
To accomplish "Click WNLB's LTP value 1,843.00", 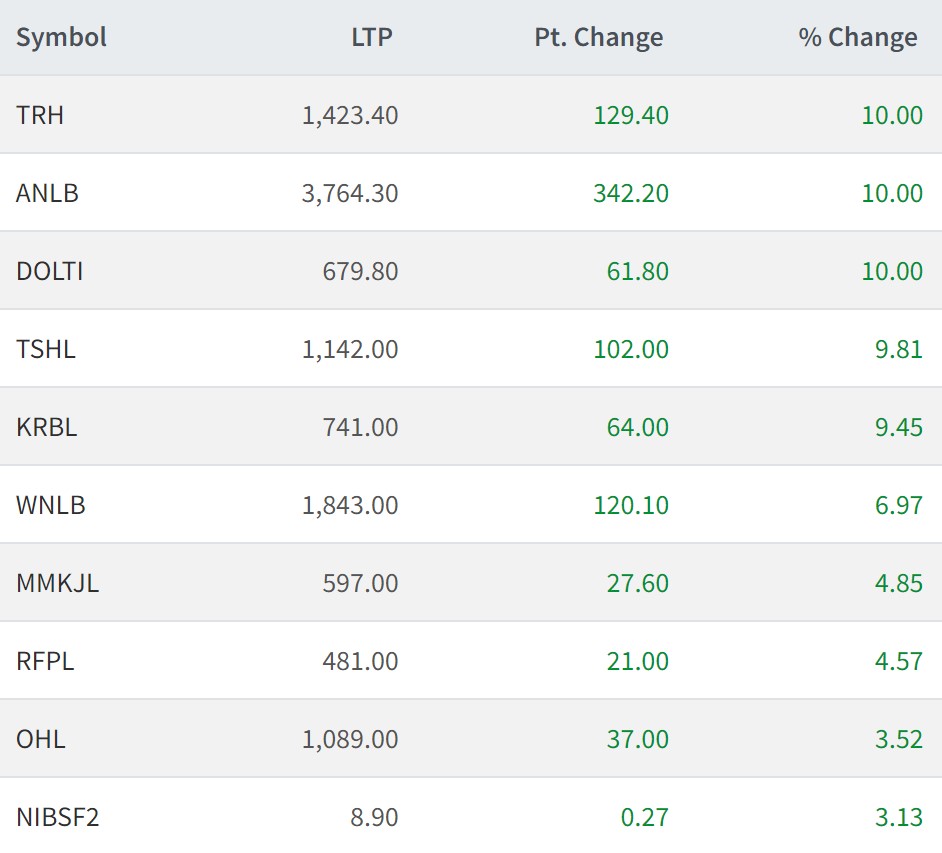I will (350, 505).
